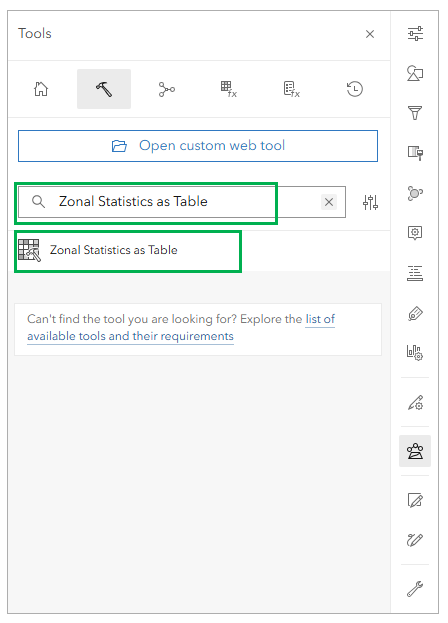Open the Effects paint roller icon
The height and width of the screenshot is (623, 448).
(415, 153)
